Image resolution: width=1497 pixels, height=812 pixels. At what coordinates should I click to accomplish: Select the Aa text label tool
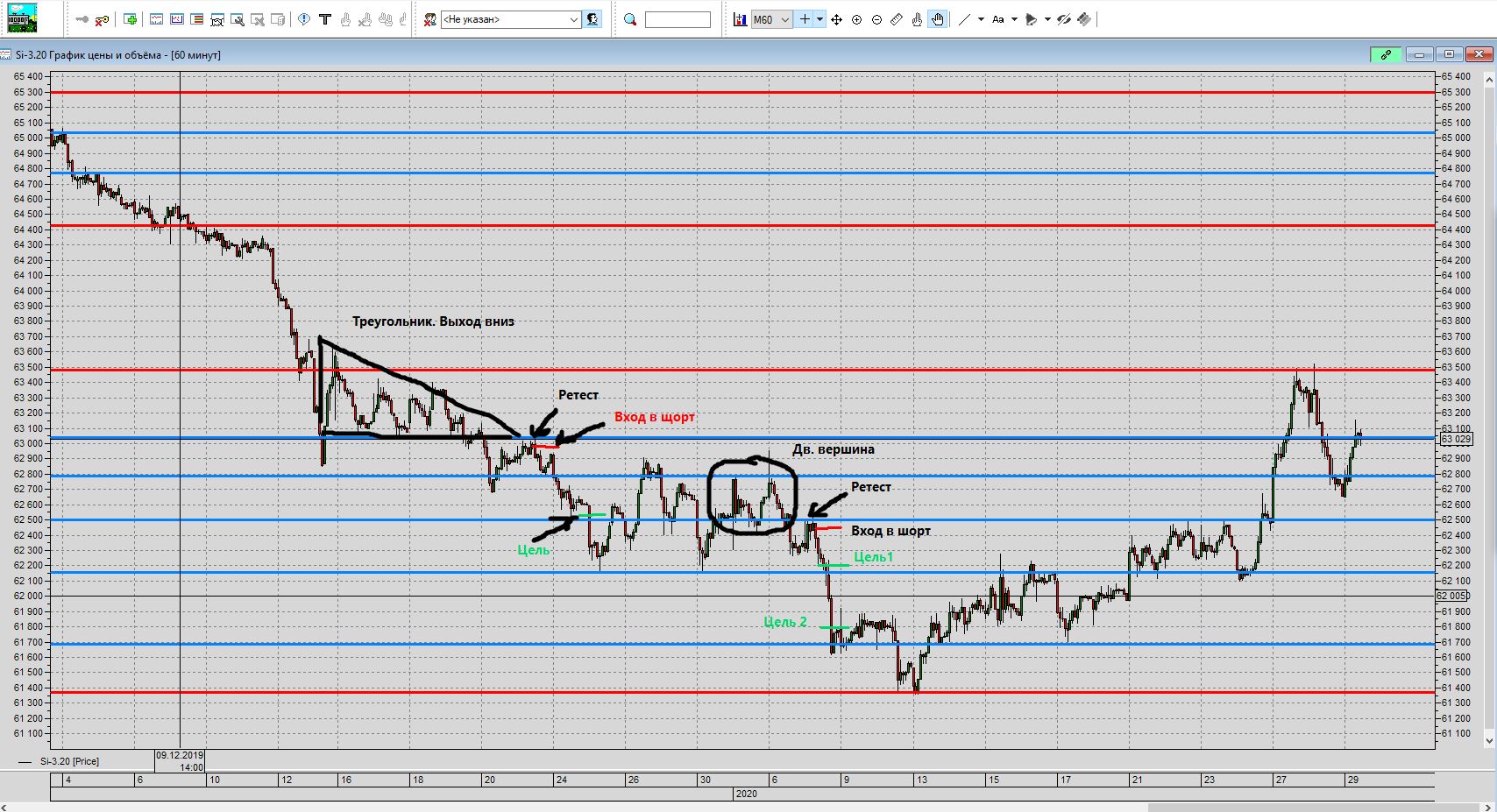tap(998, 19)
